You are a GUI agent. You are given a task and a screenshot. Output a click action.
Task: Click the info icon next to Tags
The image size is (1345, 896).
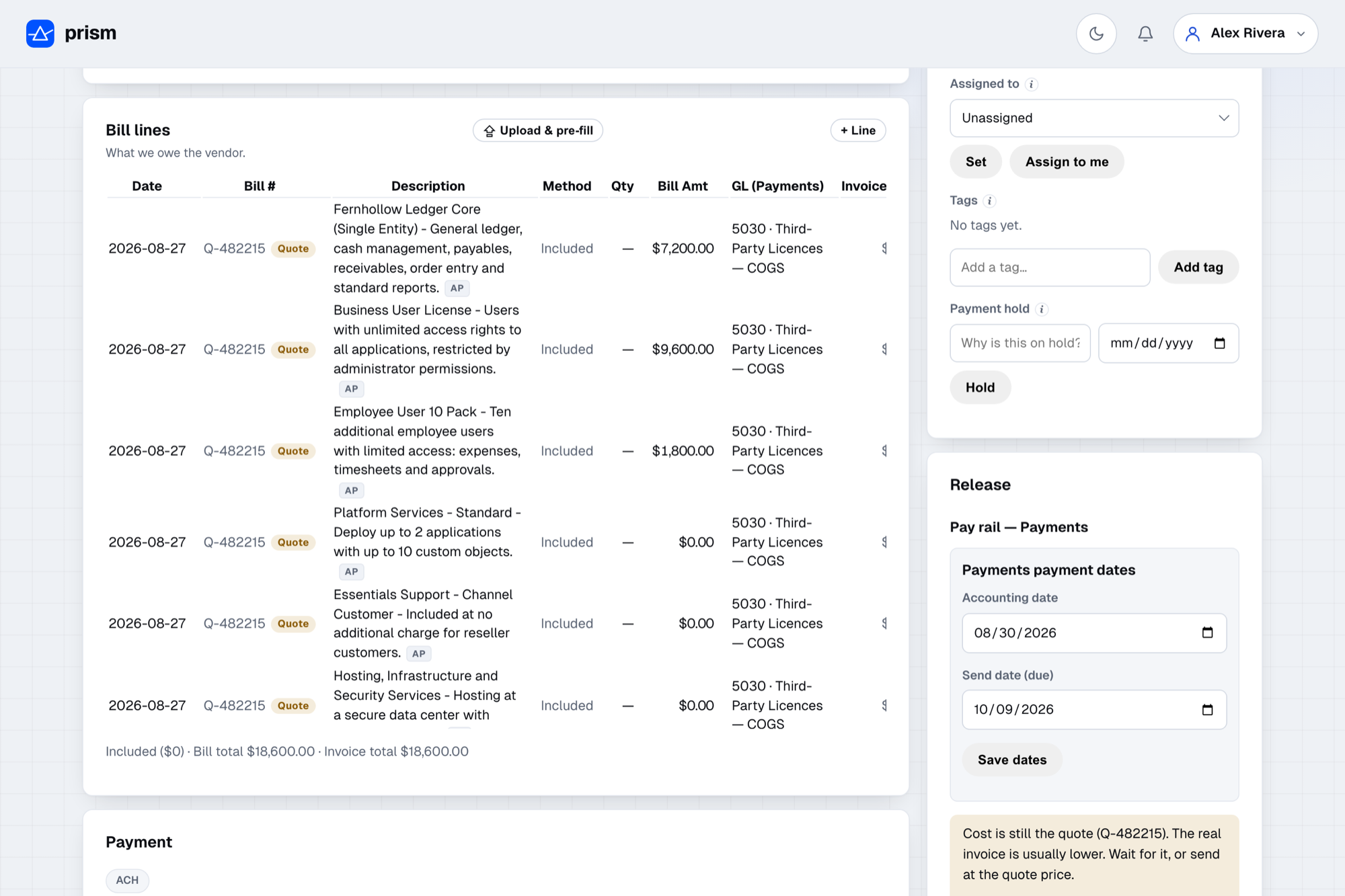click(x=989, y=201)
